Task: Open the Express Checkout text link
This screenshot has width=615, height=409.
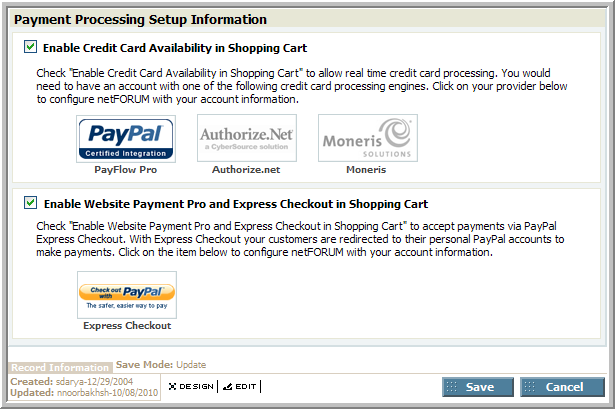Action: click(x=127, y=326)
